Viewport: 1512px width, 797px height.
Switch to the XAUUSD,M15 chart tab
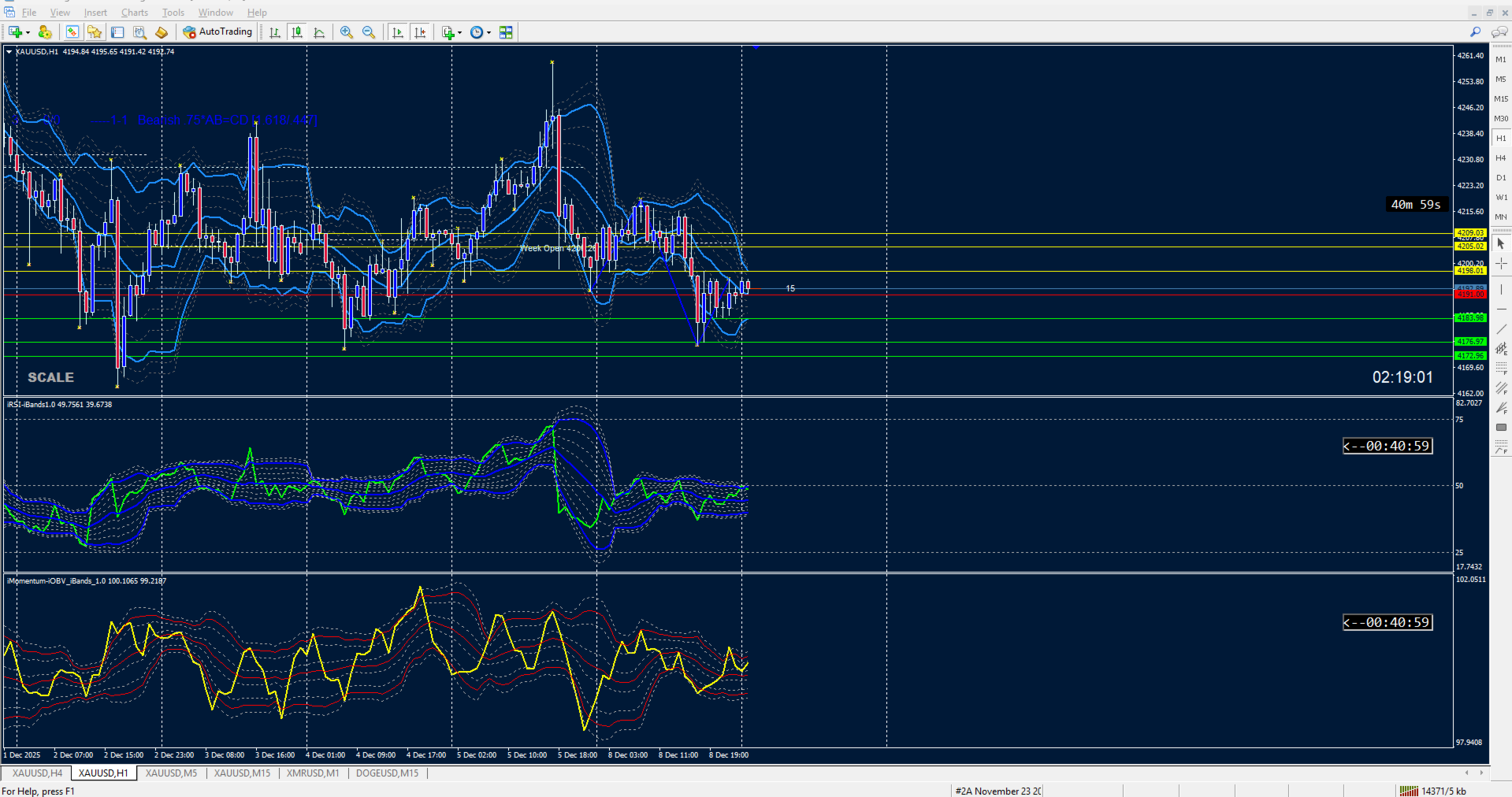pos(242,773)
